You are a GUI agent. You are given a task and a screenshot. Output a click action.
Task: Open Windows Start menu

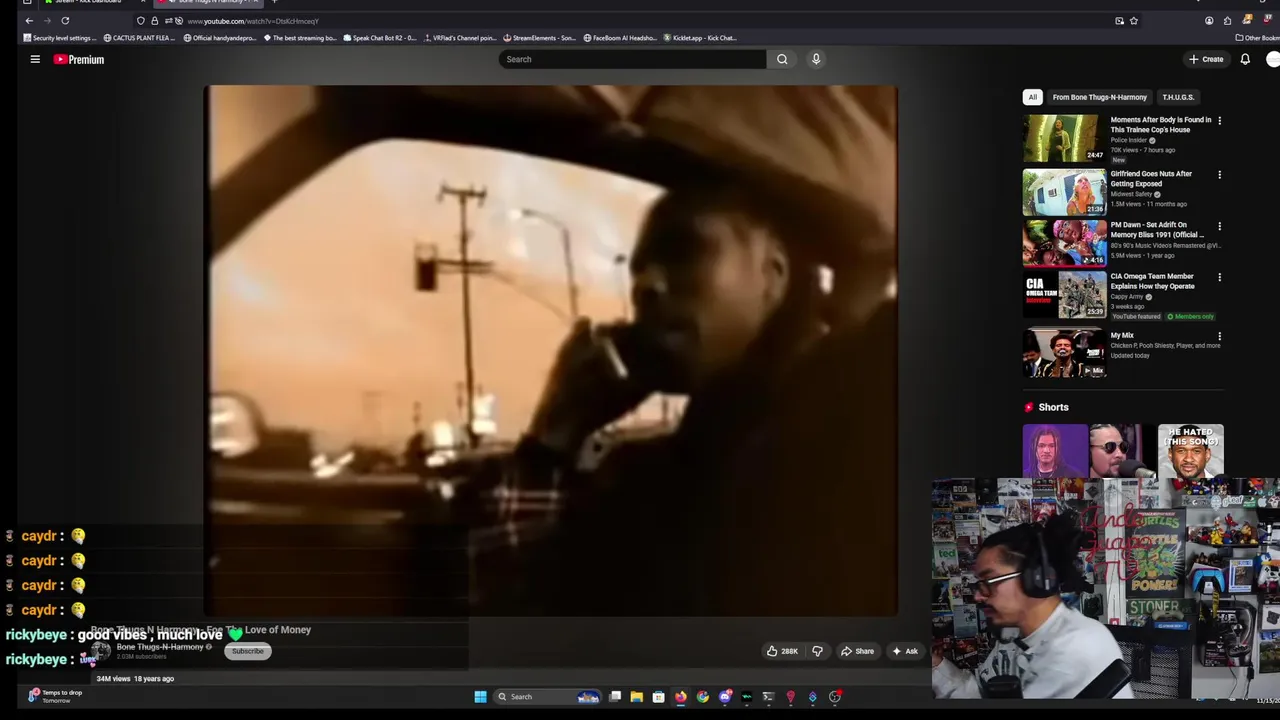pyautogui.click(x=480, y=697)
